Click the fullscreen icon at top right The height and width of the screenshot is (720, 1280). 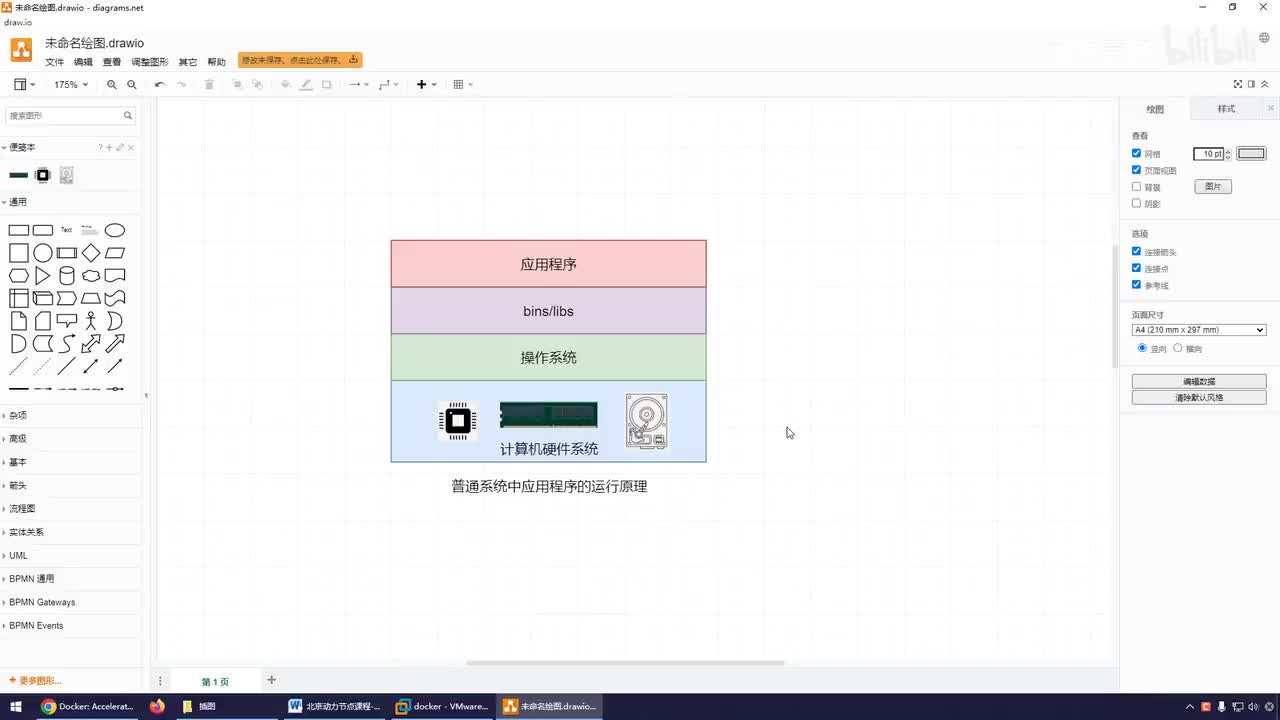pyautogui.click(x=1238, y=84)
